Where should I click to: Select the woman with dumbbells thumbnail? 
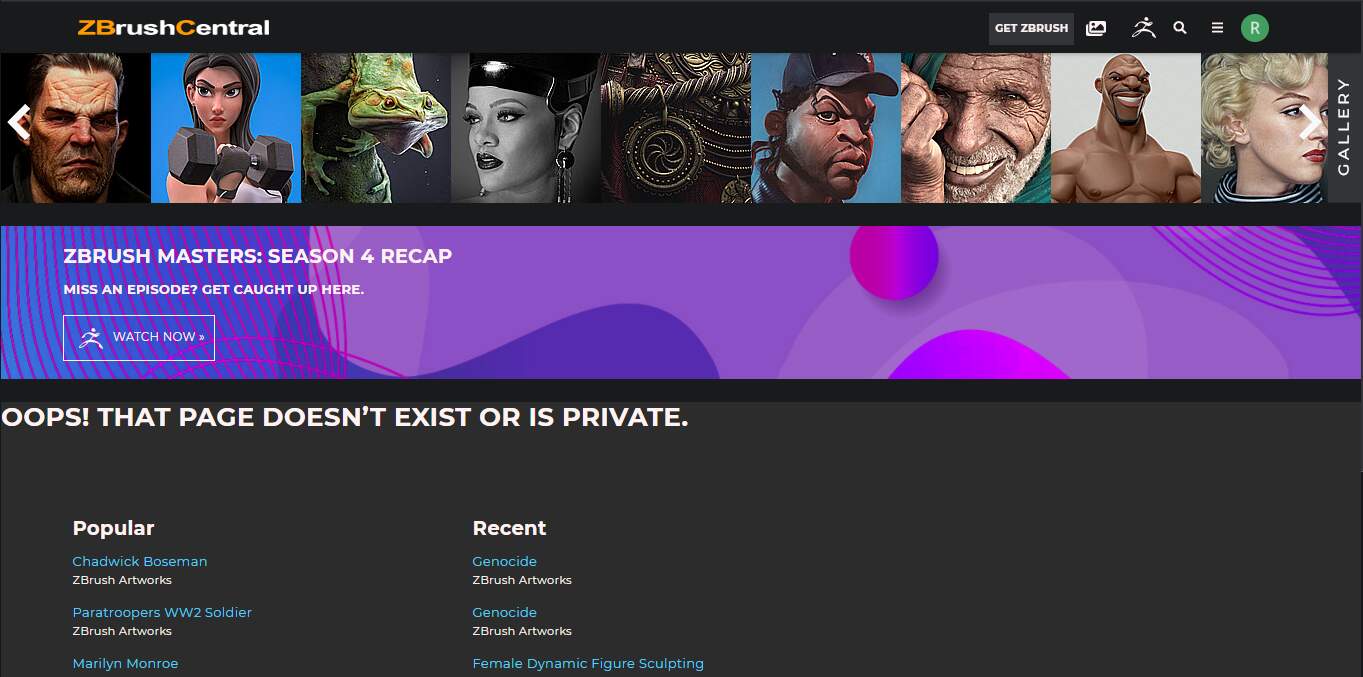(x=226, y=128)
